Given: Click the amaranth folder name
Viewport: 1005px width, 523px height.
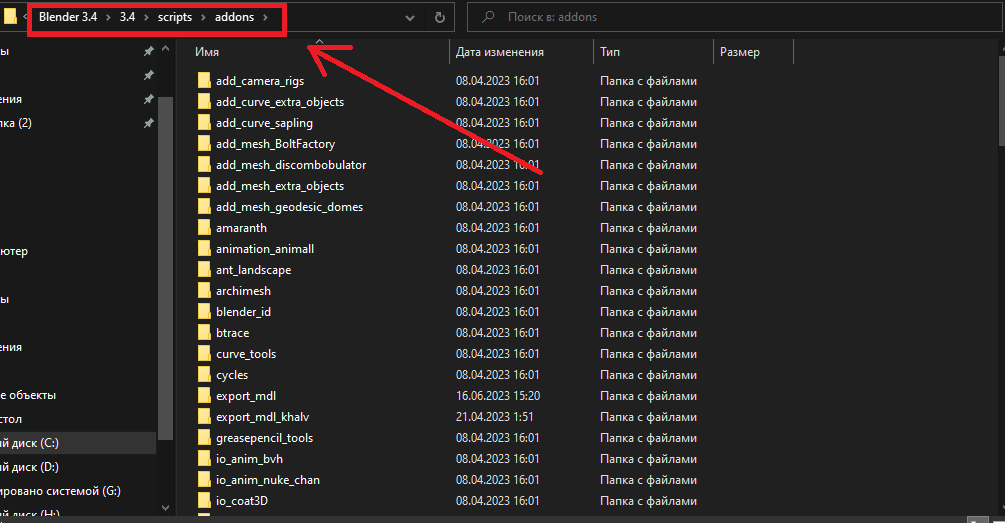Looking at the screenshot, I should tap(241, 228).
